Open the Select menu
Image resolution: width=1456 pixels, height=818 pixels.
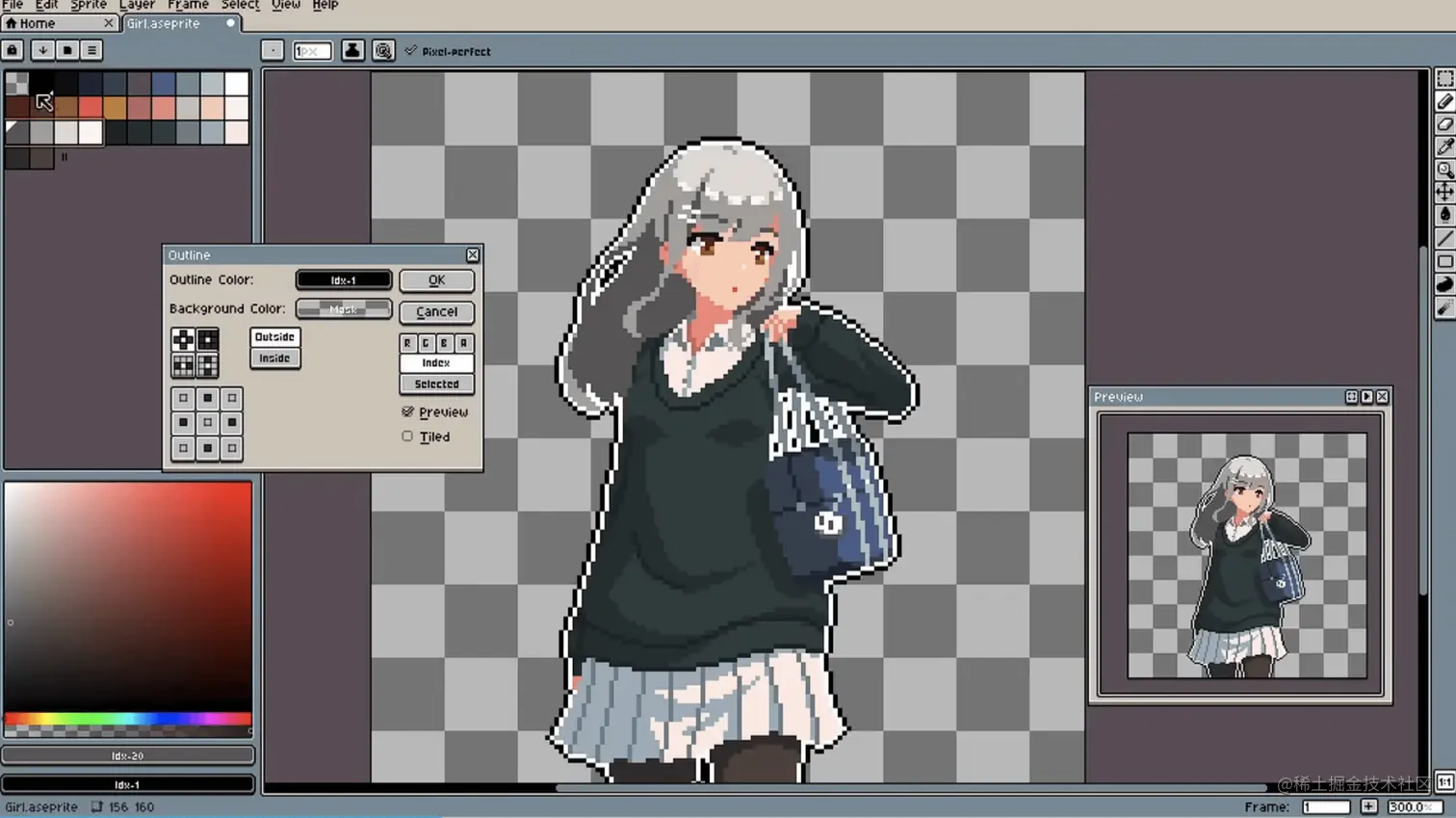click(x=240, y=5)
